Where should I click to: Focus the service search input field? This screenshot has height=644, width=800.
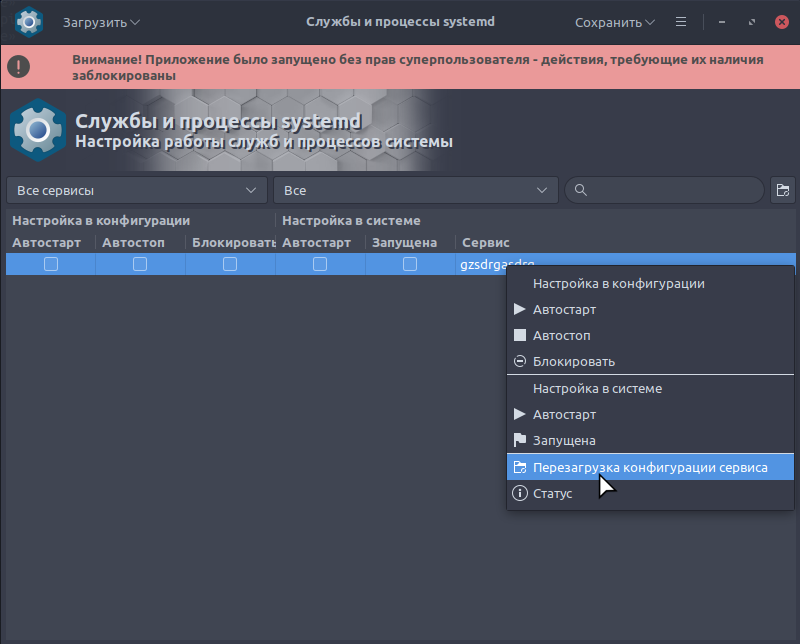[664, 190]
